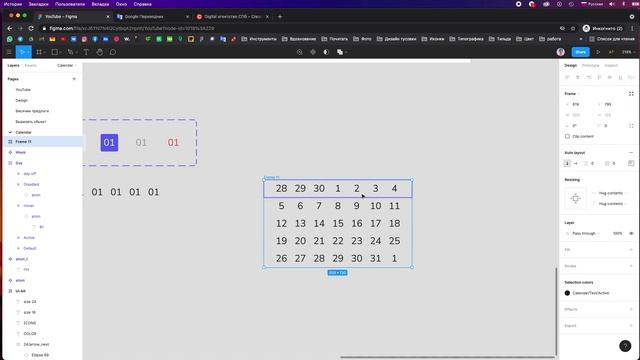Expand the boolean operations dropdown arrow
Screen dimensions: 640x360
[346, 53]
